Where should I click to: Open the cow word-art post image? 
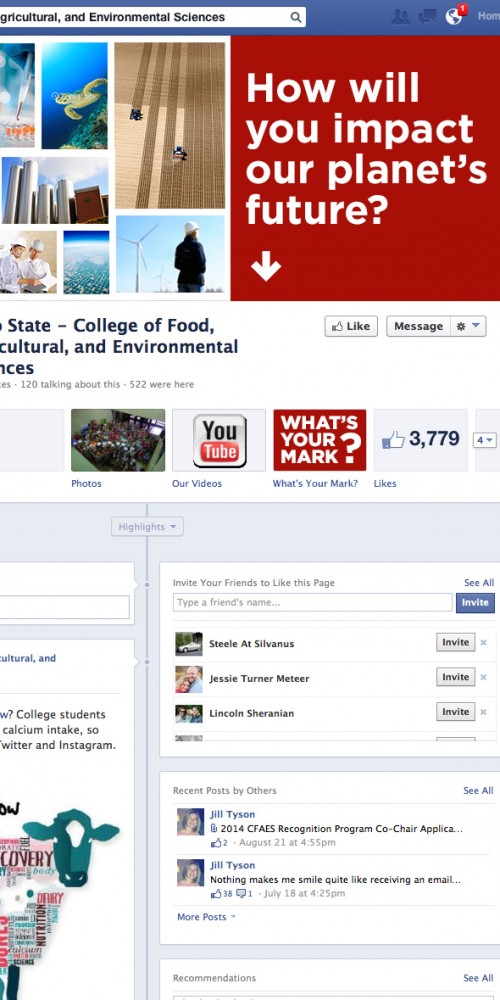(61, 899)
